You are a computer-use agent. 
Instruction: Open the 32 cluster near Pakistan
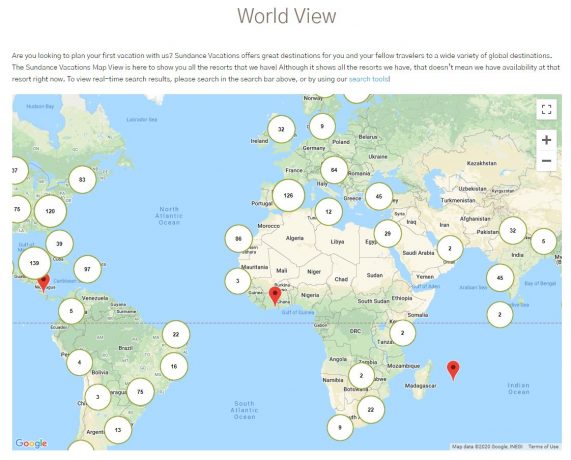click(x=513, y=230)
